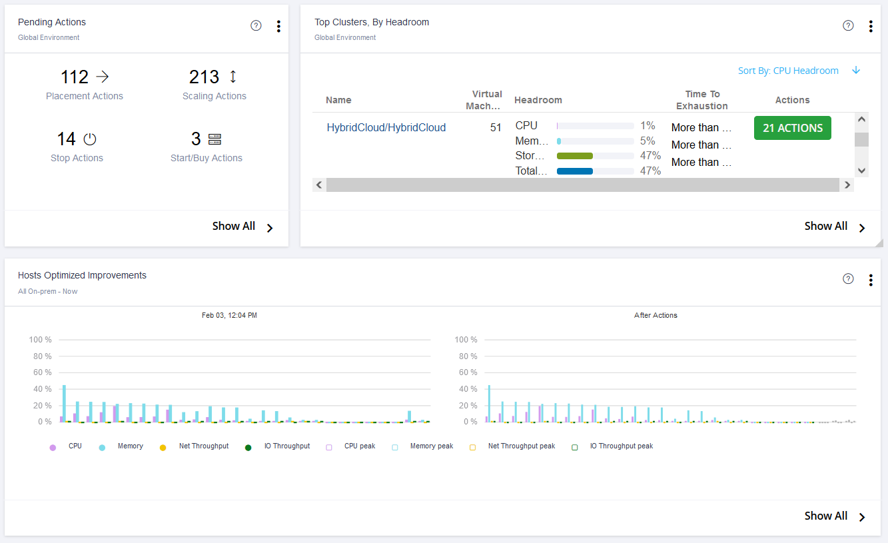Click the Scaling Actions resize icon
888x543 pixels.
point(233,77)
